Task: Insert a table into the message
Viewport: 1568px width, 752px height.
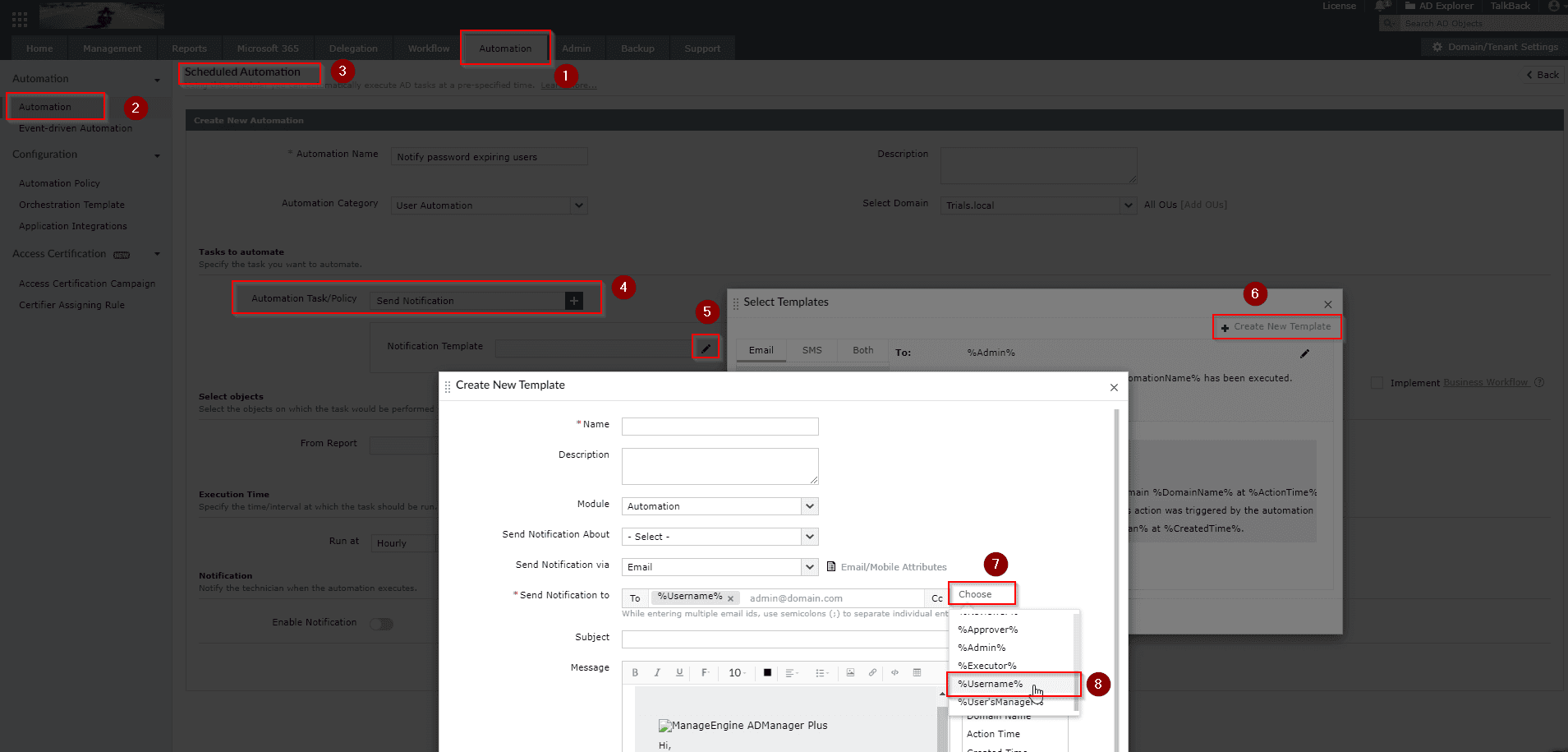Action: click(917, 673)
